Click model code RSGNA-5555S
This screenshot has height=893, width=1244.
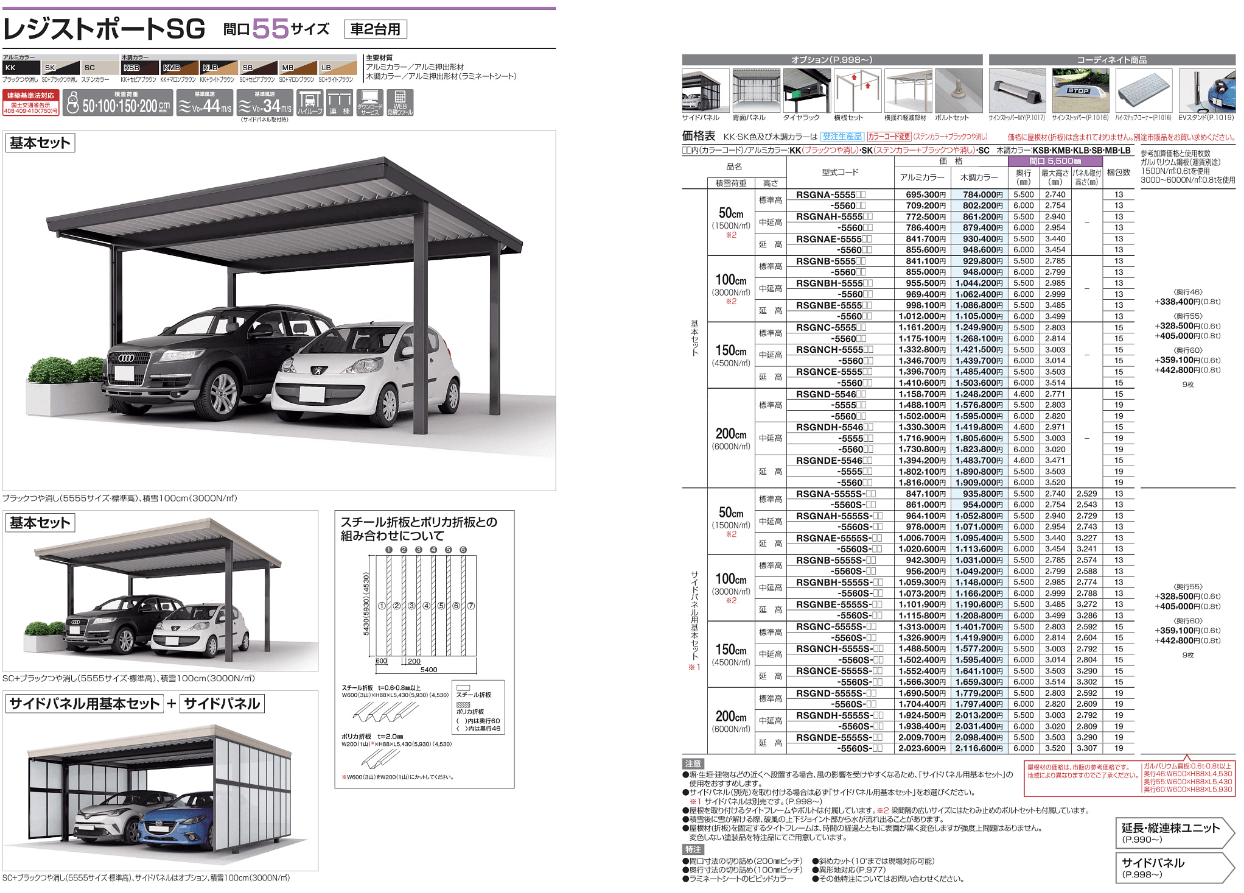pos(839,494)
